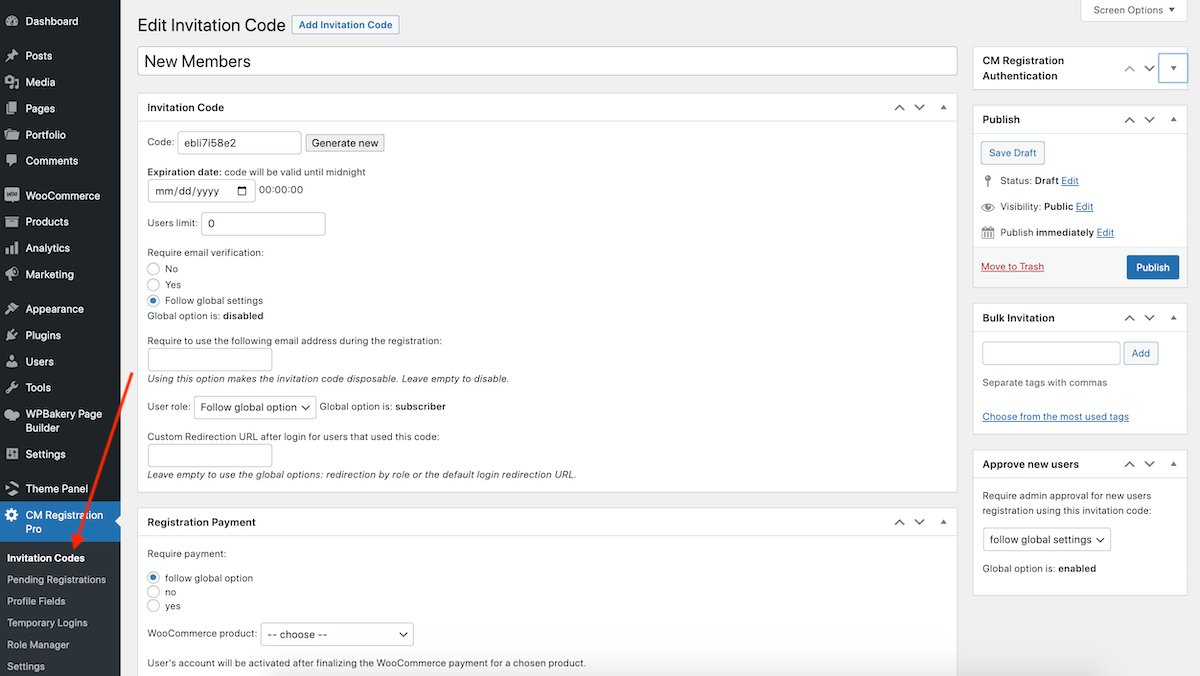Viewport: 1200px width, 676px height.
Task: Click the Appearance paintbrush icon
Action: click(x=12, y=309)
